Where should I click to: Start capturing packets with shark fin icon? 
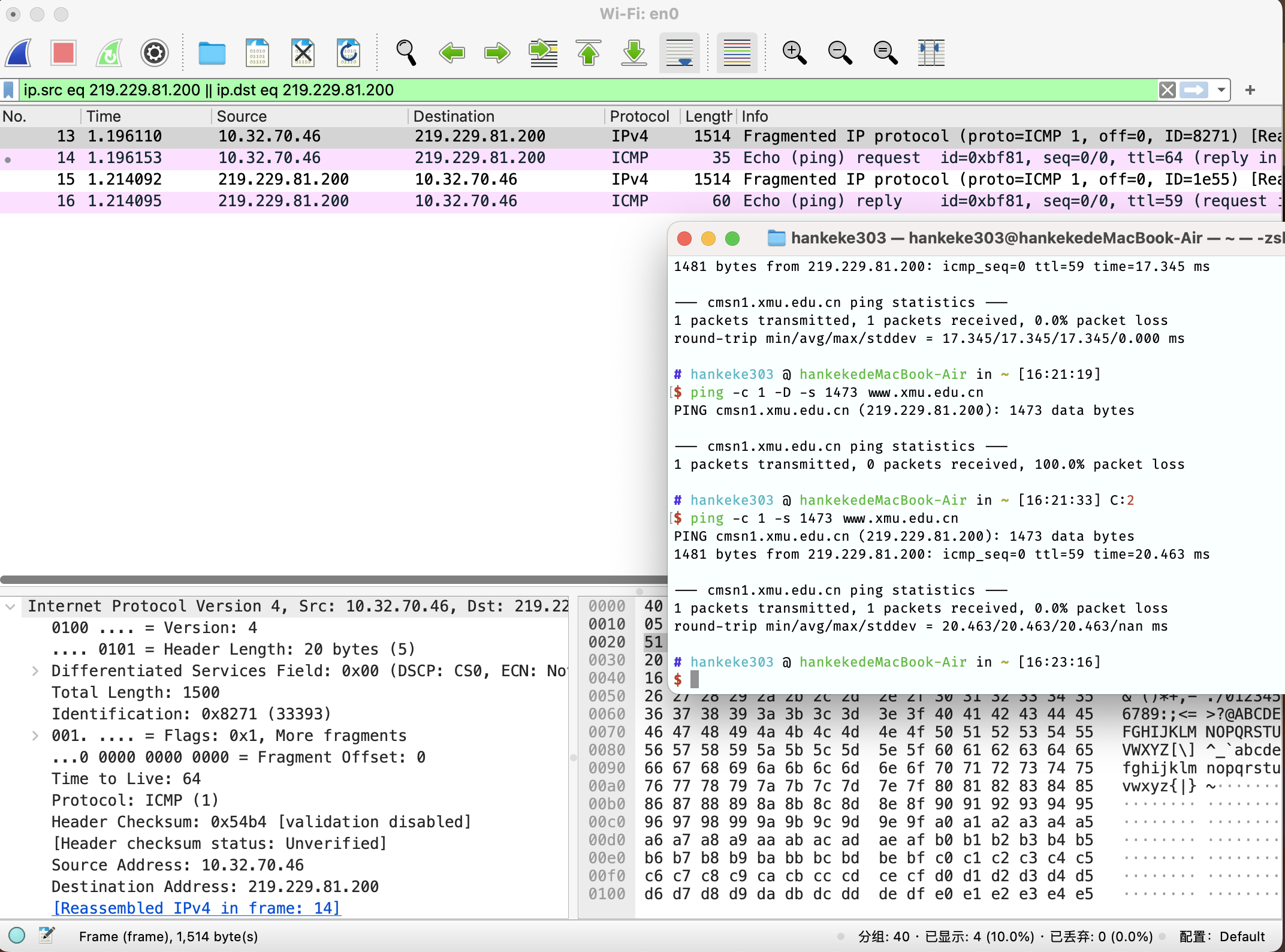(19, 53)
